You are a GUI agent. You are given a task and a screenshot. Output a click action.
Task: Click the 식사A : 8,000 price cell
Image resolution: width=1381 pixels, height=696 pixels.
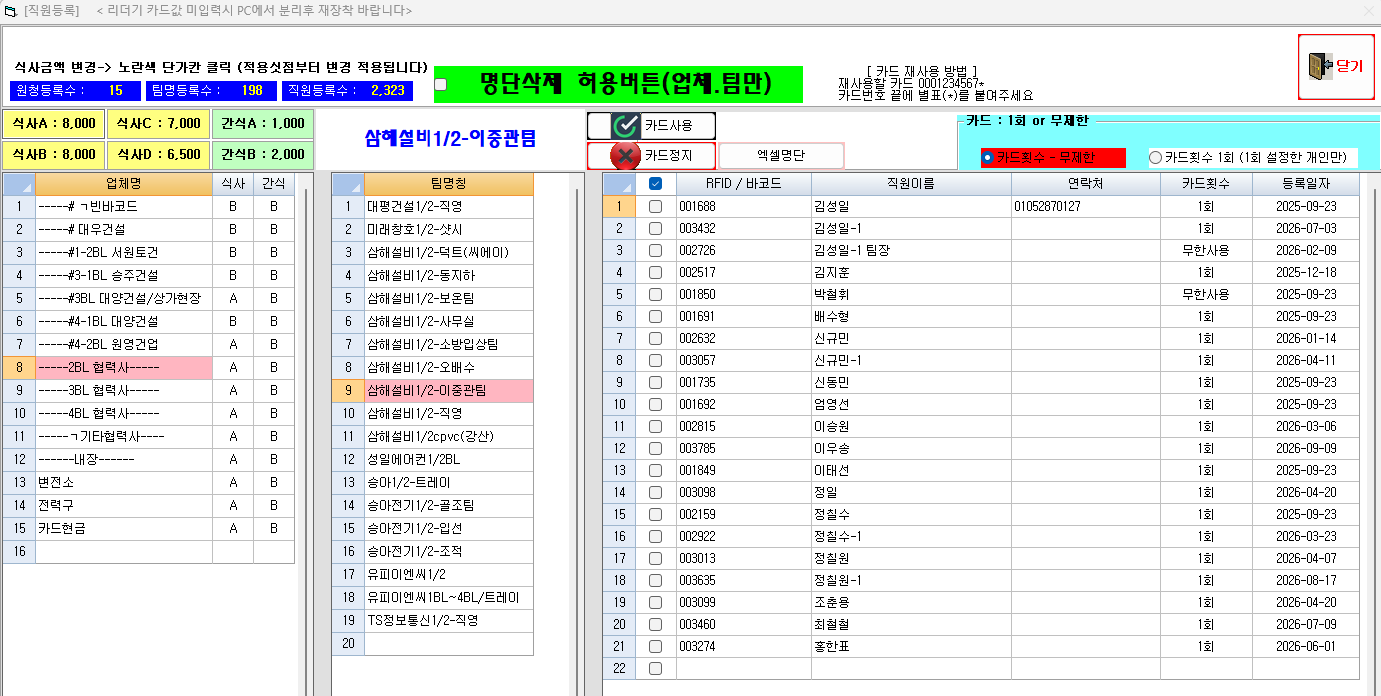click(54, 124)
